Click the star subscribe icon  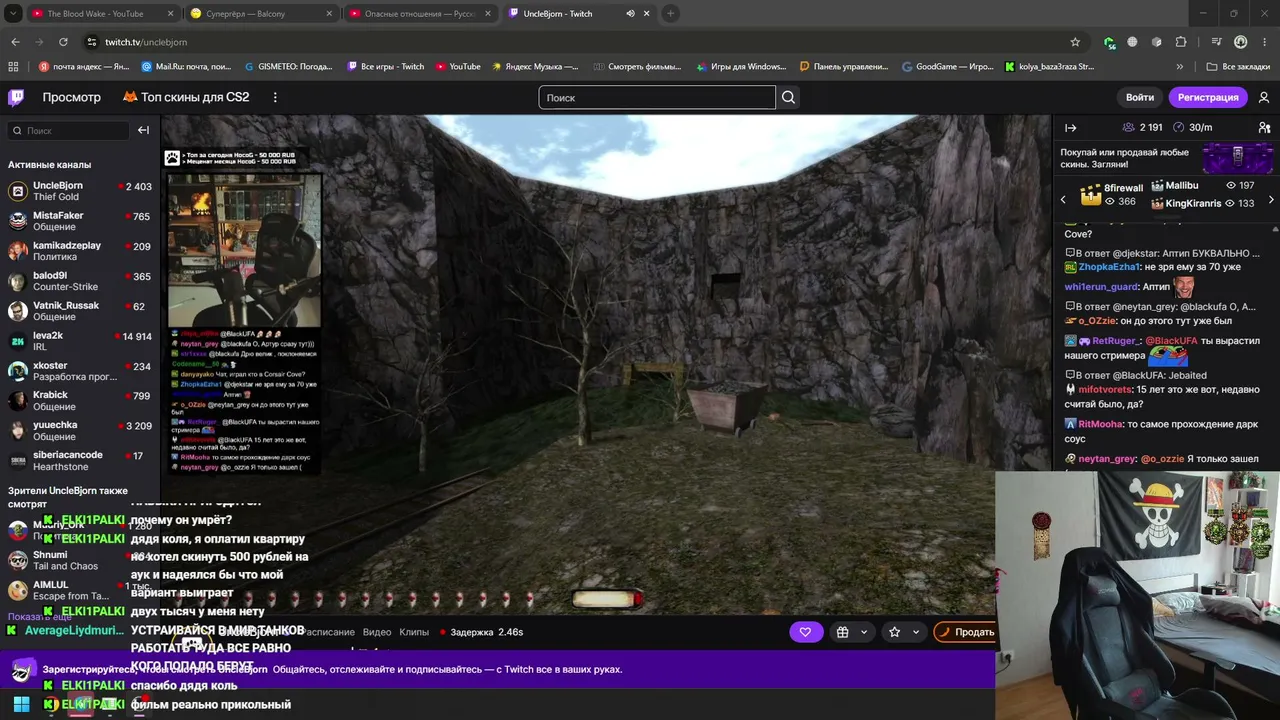click(x=894, y=632)
